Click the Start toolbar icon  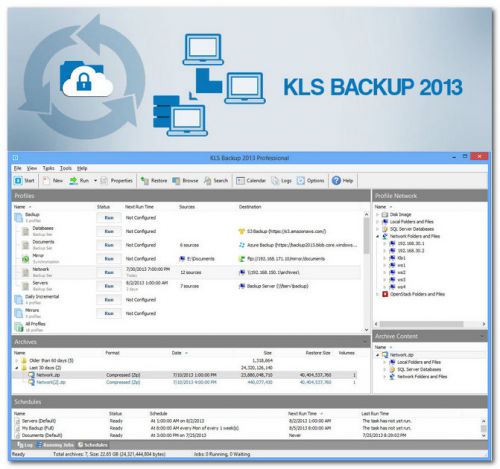click(18, 180)
